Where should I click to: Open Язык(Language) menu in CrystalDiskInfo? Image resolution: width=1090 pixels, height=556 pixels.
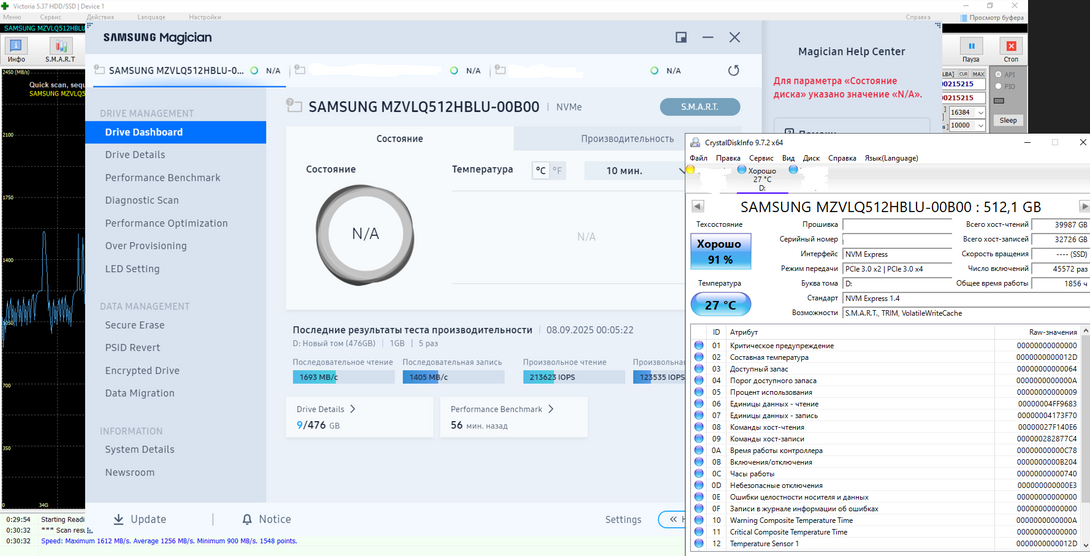pos(891,158)
